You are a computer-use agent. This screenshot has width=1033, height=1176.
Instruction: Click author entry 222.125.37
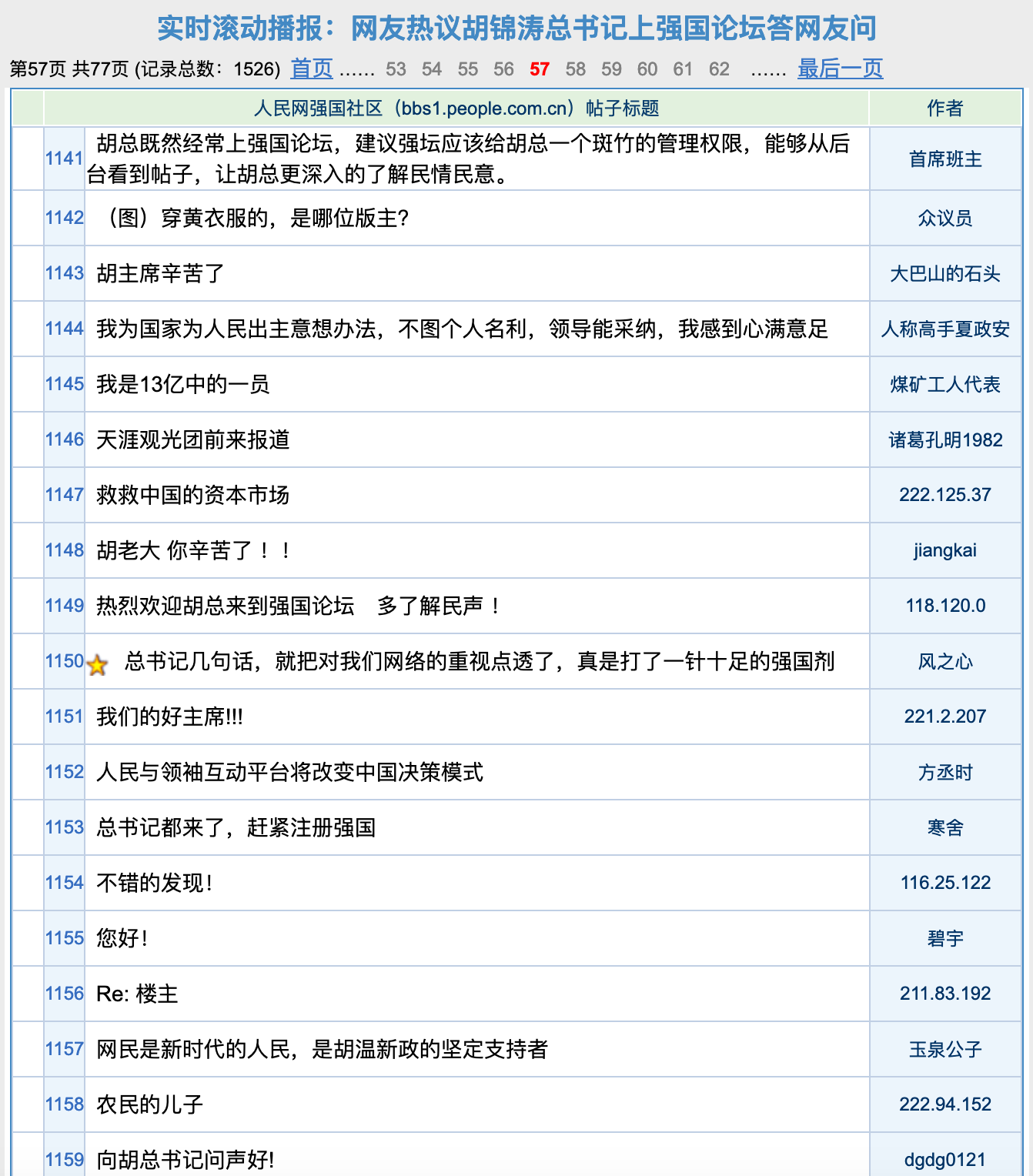[945, 495]
